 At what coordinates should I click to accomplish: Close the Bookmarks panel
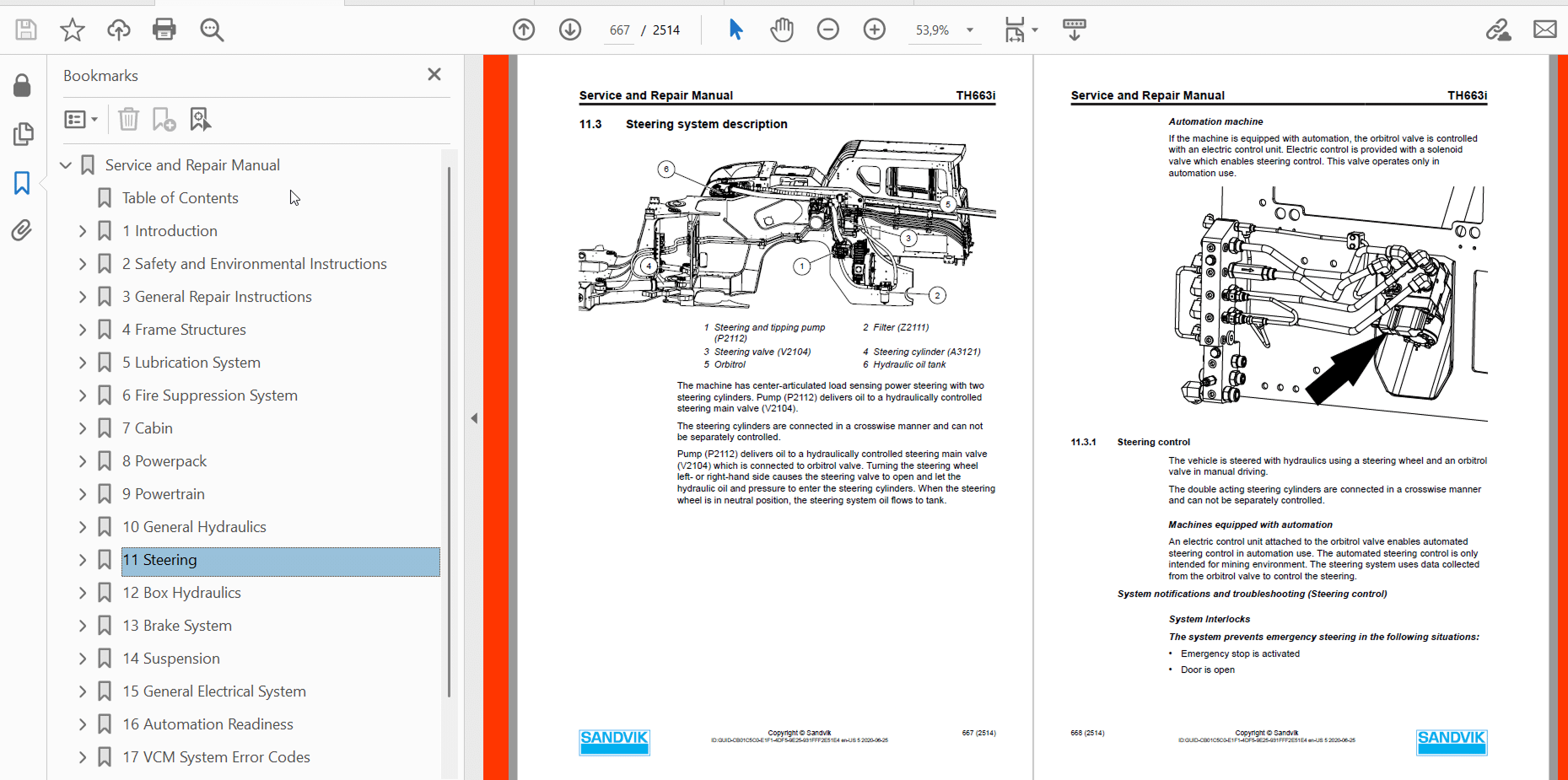[434, 75]
